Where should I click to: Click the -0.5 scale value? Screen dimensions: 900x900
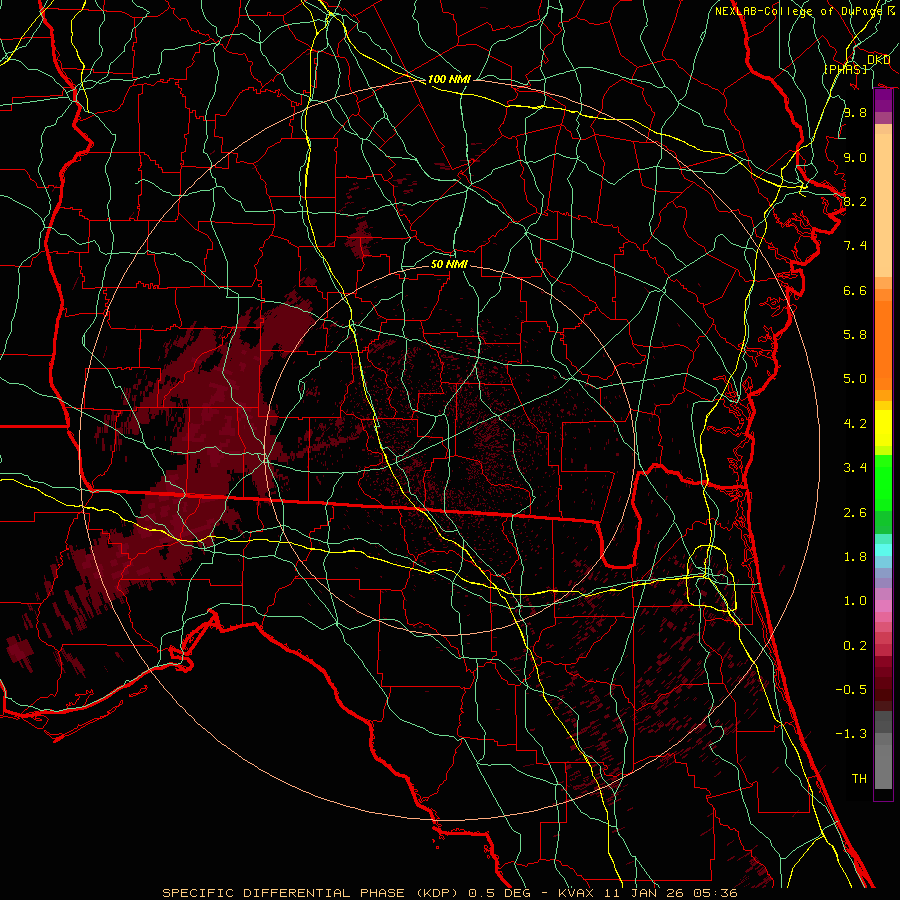pyautogui.click(x=851, y=690)
